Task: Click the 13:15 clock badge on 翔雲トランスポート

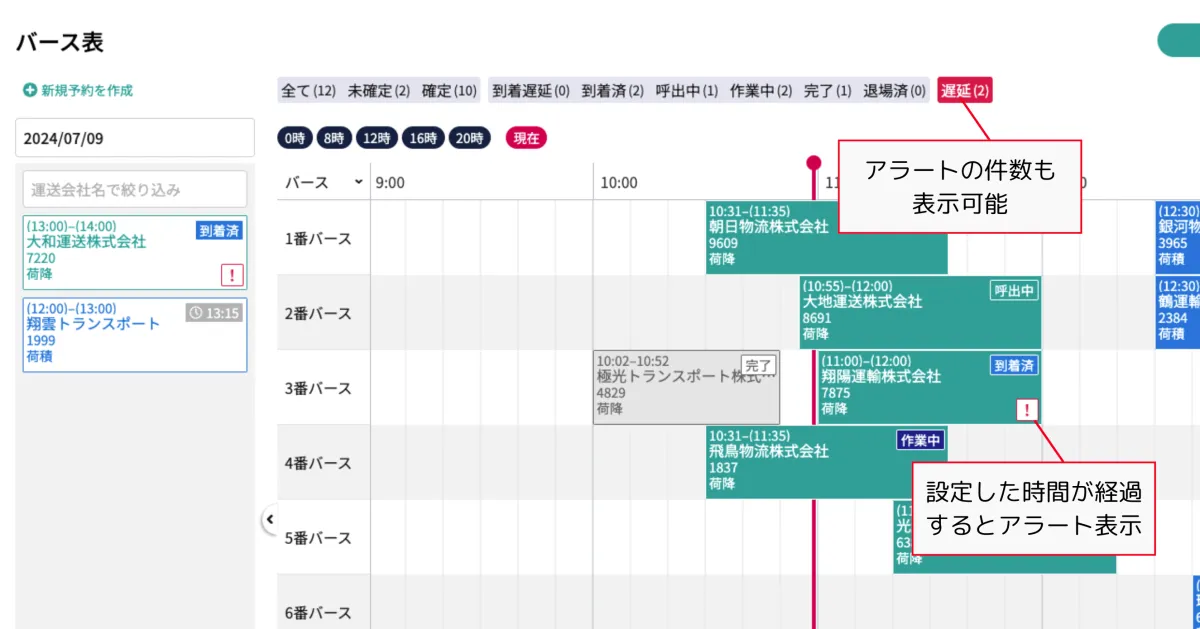Action: [214, 313]
